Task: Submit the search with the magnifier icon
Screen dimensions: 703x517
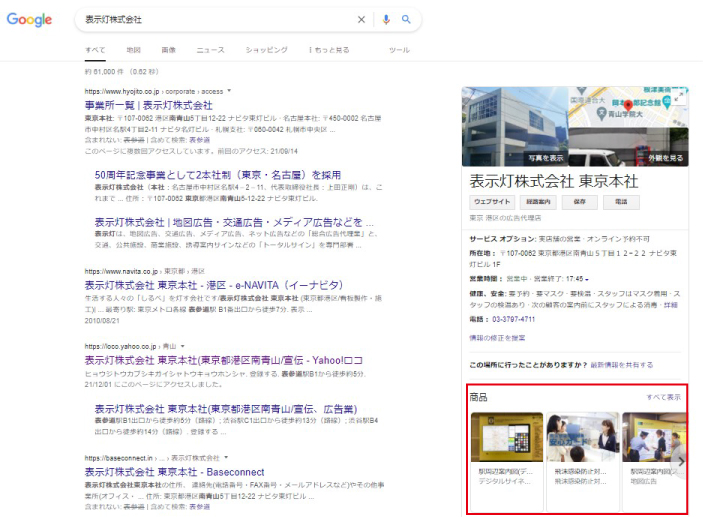Action: [x=406, y=19]
